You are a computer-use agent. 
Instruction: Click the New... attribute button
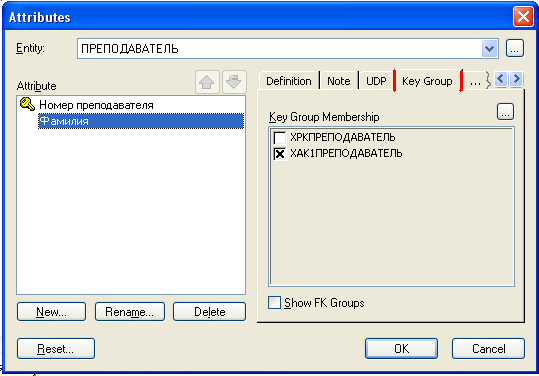[51, 312]
